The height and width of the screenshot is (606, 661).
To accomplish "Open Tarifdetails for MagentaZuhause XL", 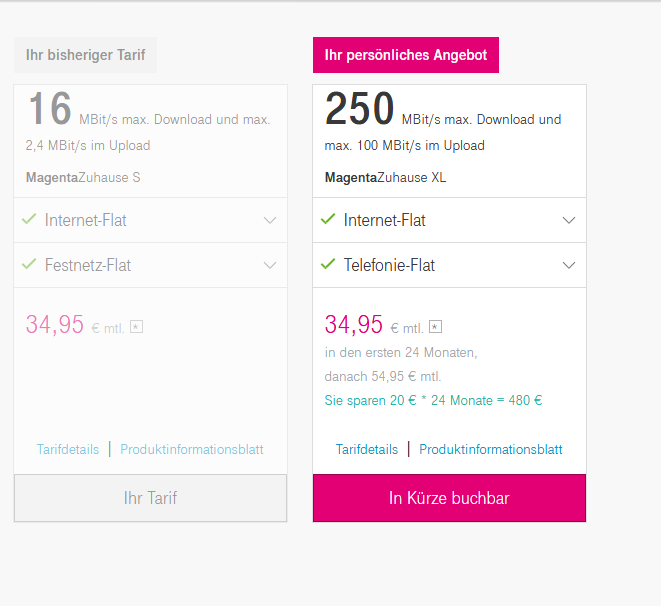I will coord(367,450).
